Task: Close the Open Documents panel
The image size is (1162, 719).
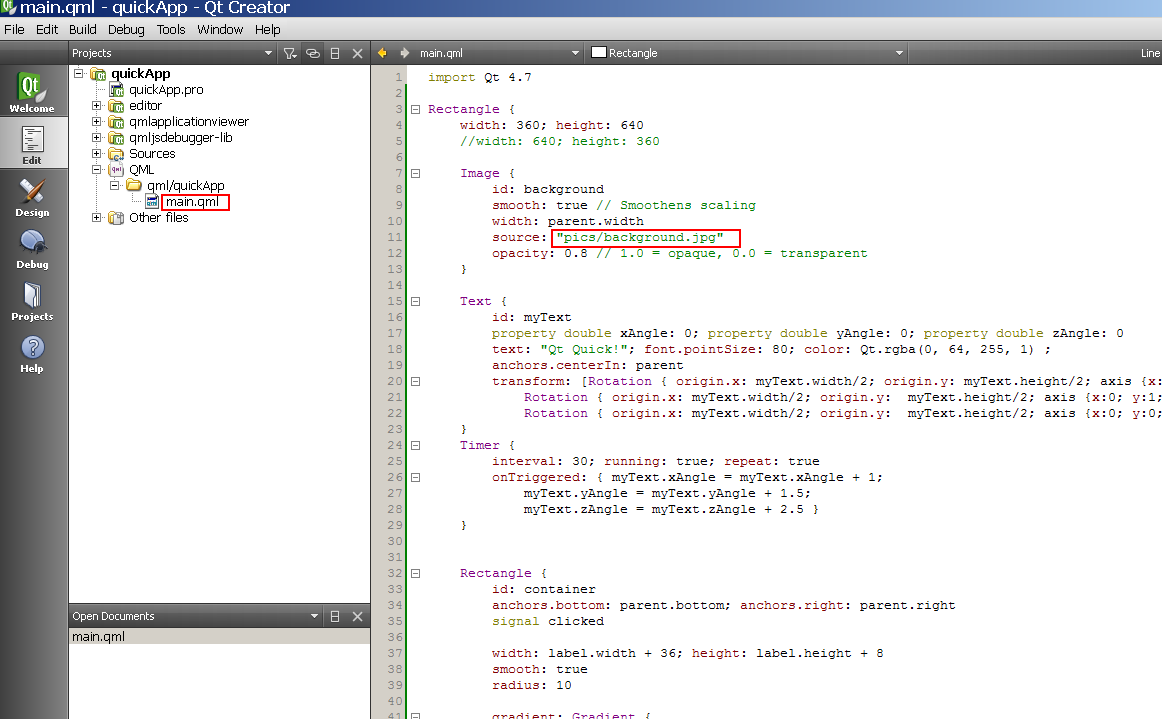Action: [357, 617]
